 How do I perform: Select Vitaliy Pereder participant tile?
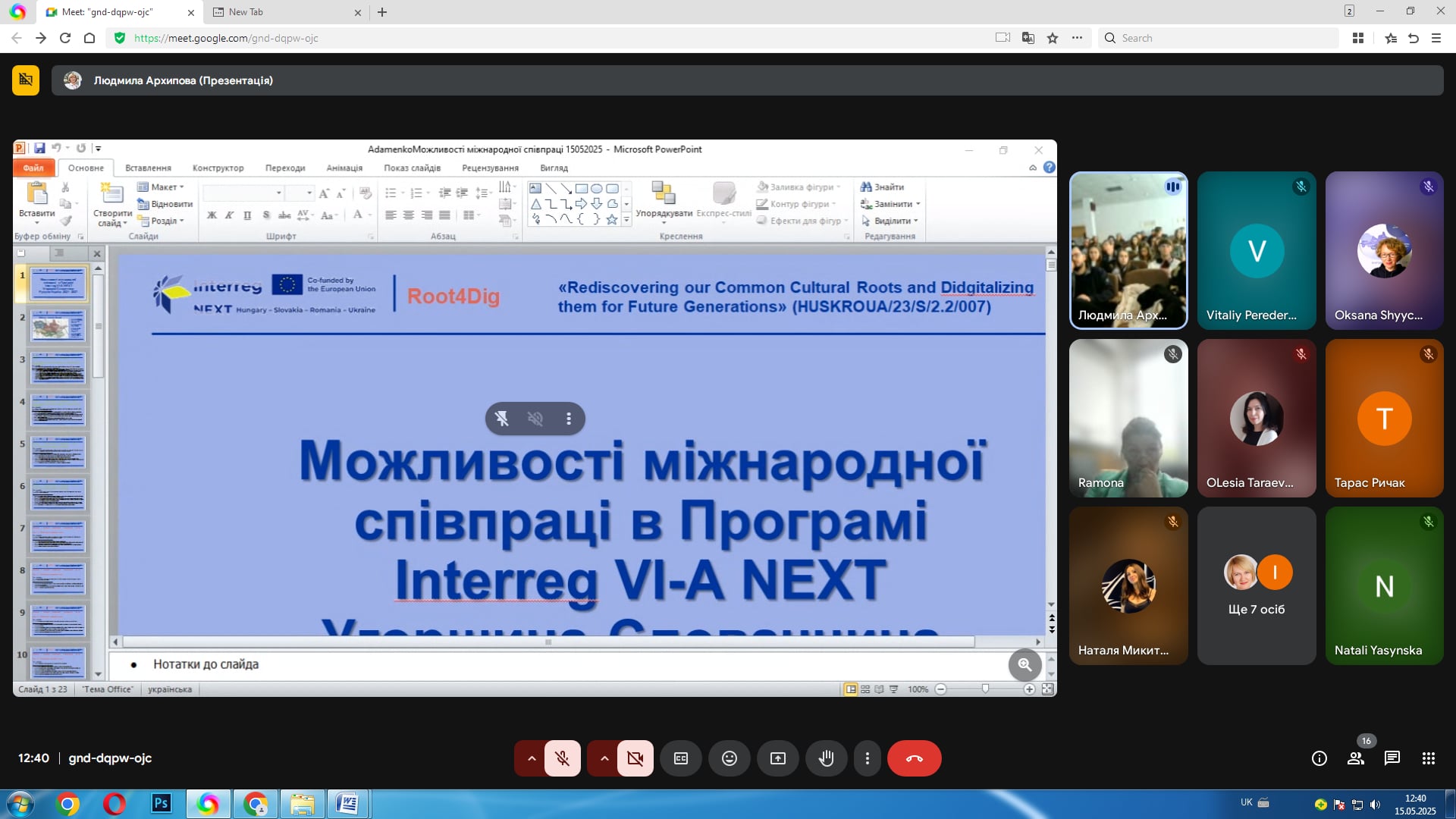[x=1257, y=250]
